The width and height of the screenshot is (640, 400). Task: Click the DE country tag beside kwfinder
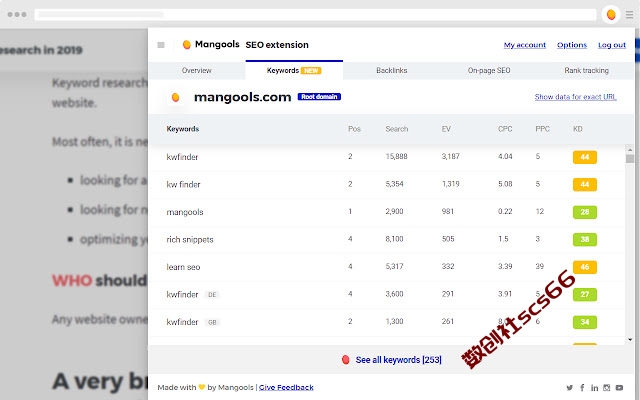(x=212, y=295)
